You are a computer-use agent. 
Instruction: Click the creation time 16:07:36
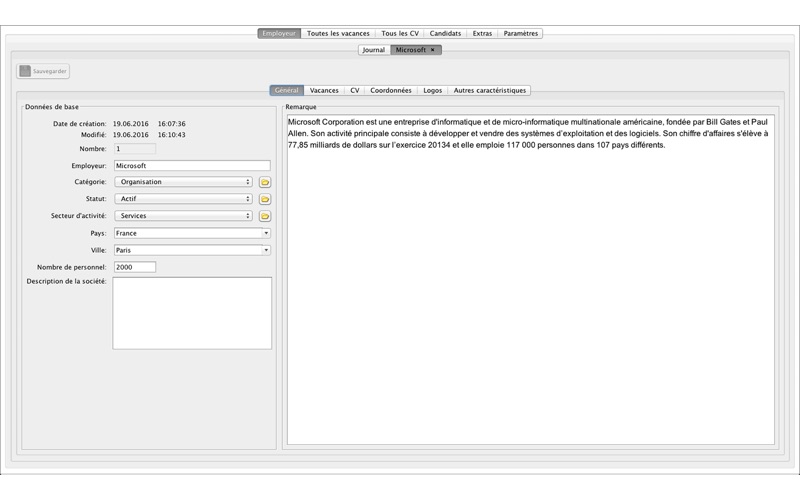(171, 124)
